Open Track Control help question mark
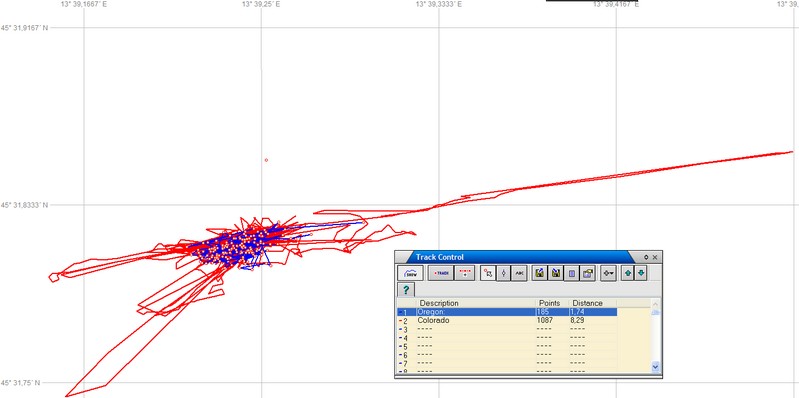The width and height of the screenshot is (799, 398). point(406,289)
